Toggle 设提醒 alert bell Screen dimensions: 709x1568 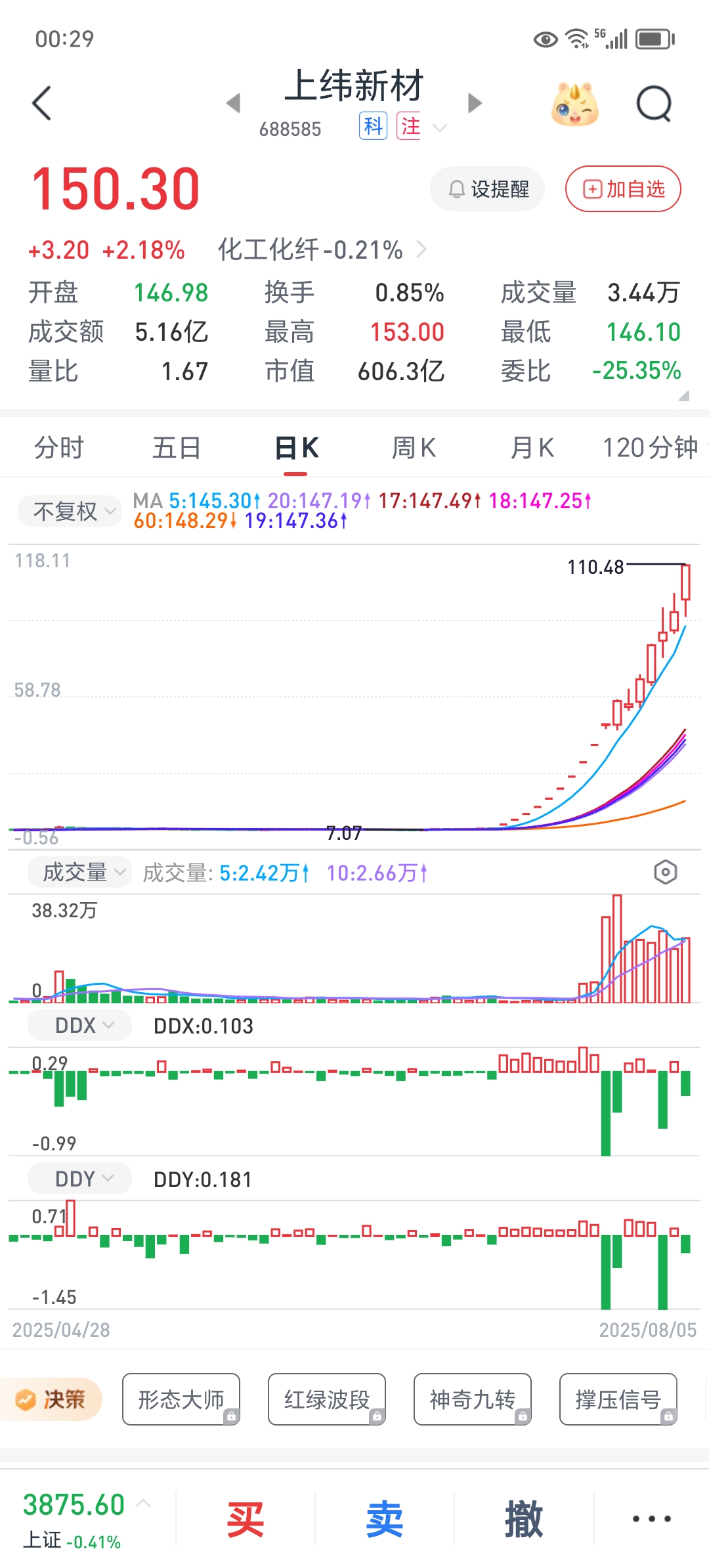point(487,189)
